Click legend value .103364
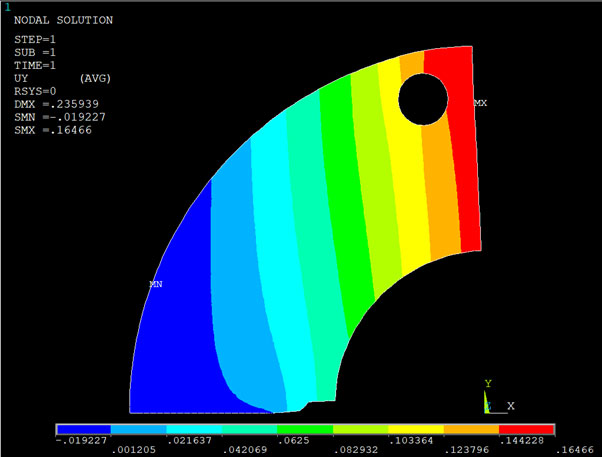The height and width of the screenshot is (457, 602). coord(411,440)
